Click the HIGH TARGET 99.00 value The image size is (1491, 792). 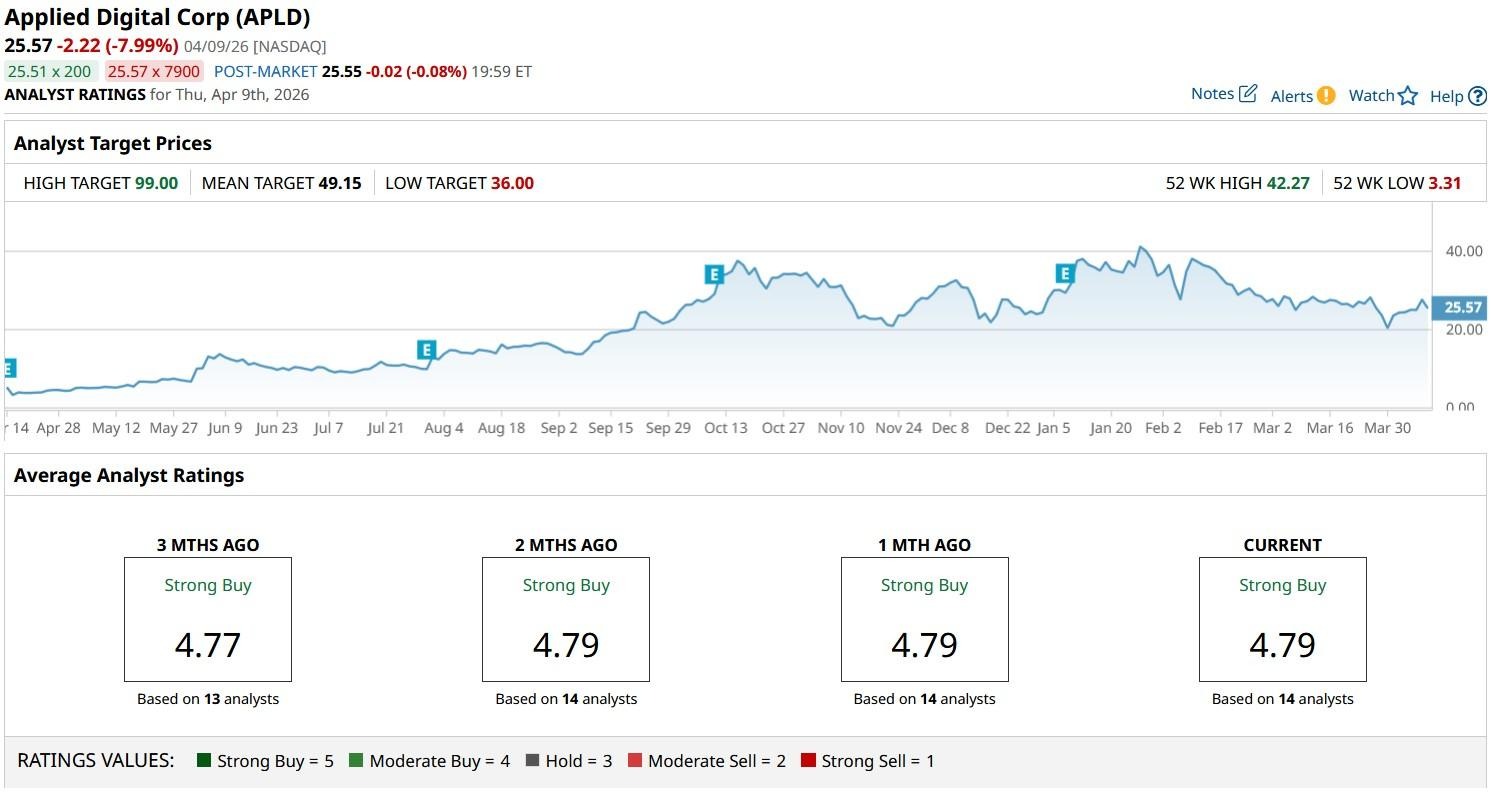click(156, 183)
